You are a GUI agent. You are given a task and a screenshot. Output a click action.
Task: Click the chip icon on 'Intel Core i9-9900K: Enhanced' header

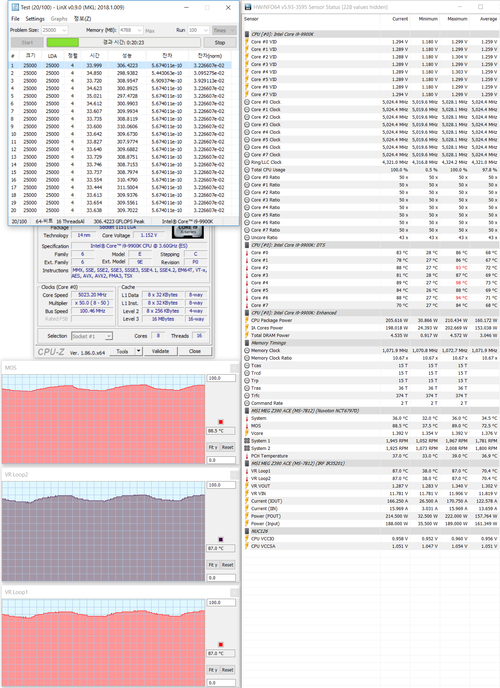247,313
